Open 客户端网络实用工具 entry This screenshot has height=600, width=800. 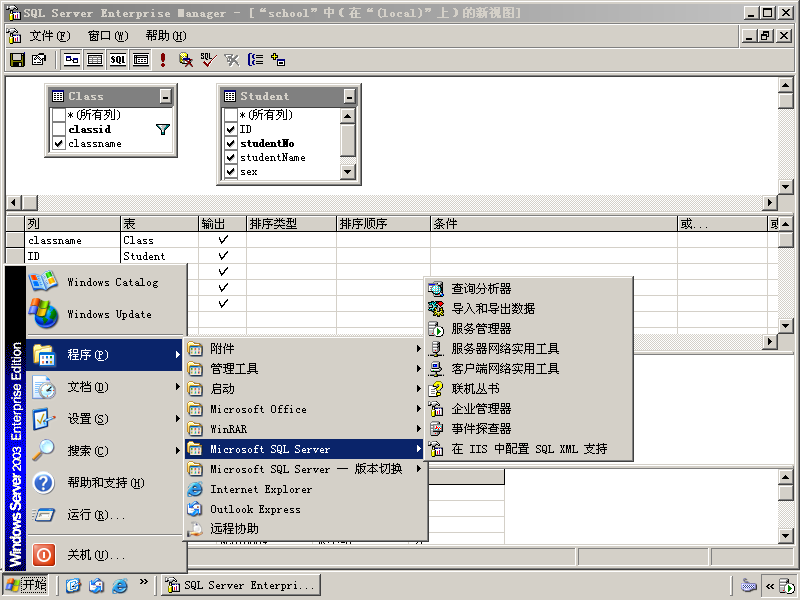point(529,368)
